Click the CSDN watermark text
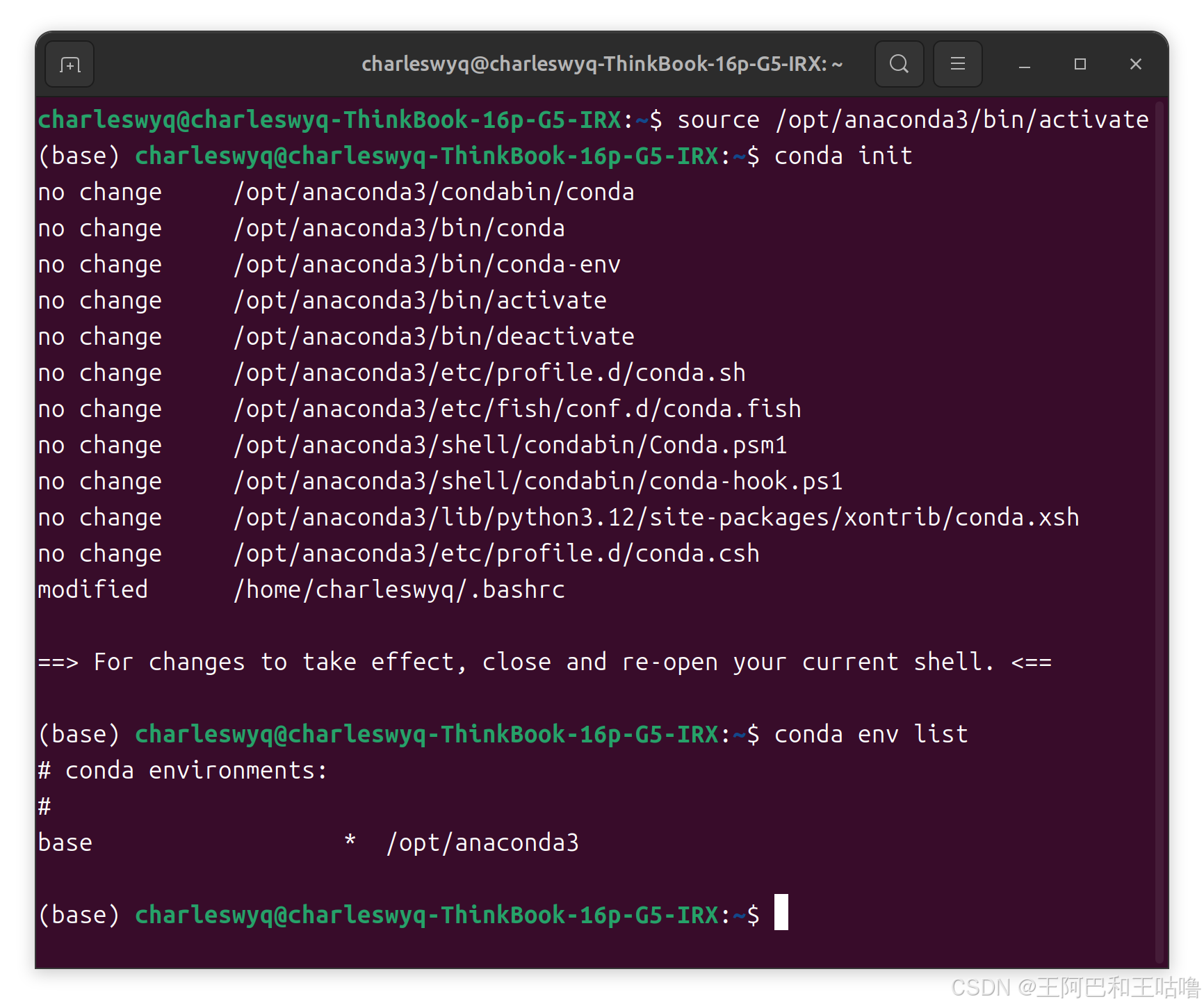 point(1075,986)
